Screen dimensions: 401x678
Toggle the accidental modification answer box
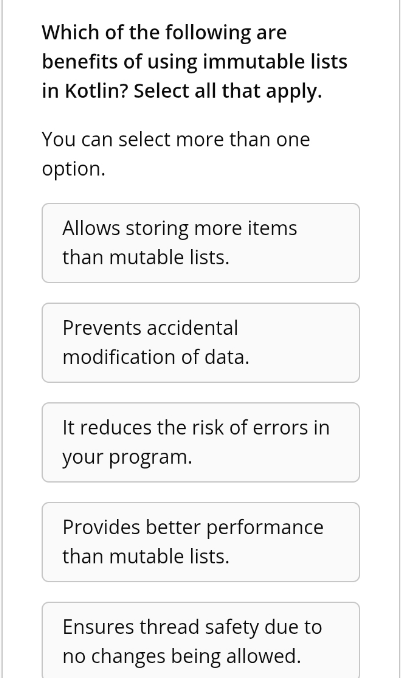[201, 343]
